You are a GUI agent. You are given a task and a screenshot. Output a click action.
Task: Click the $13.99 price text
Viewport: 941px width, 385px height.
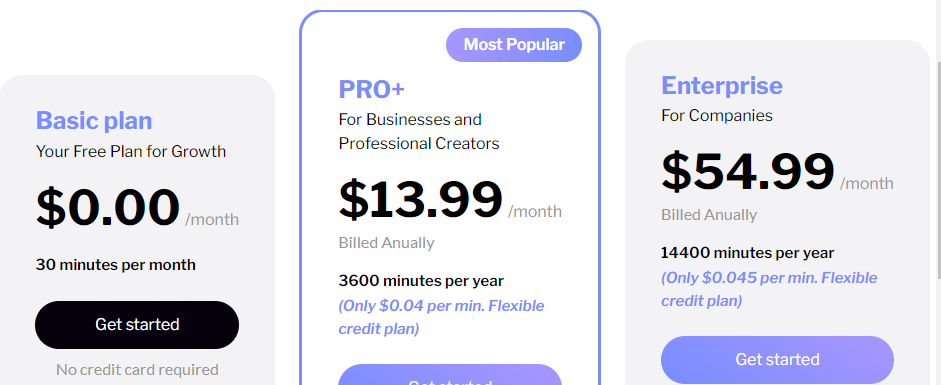(421, 200)
